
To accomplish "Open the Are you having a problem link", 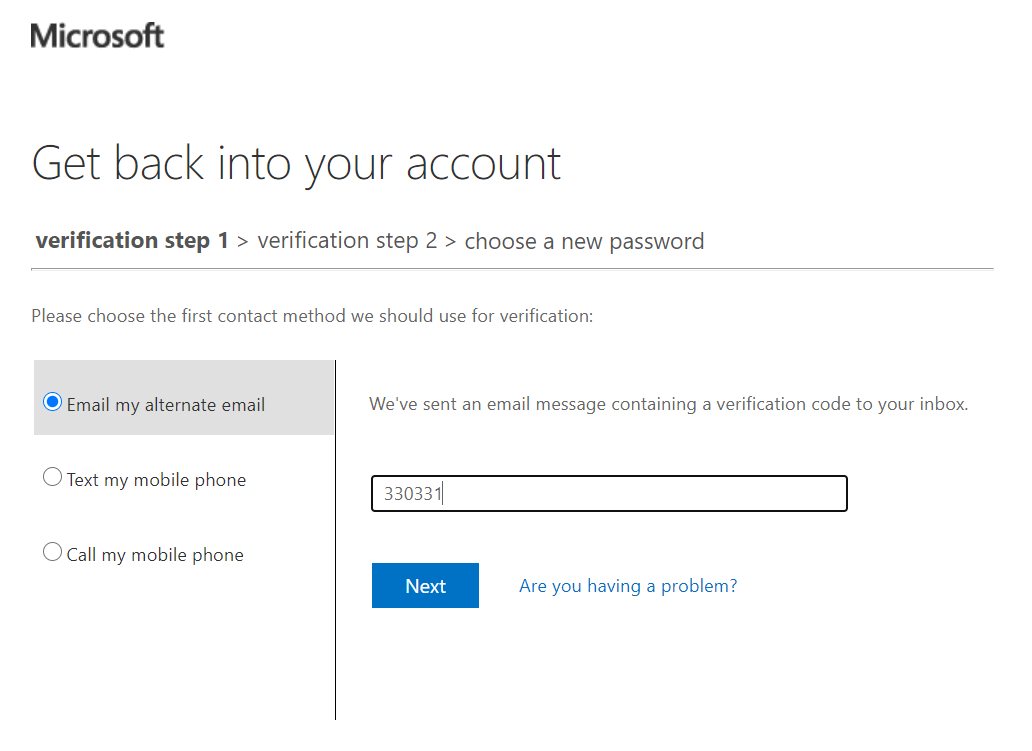I will click(628, 585).
